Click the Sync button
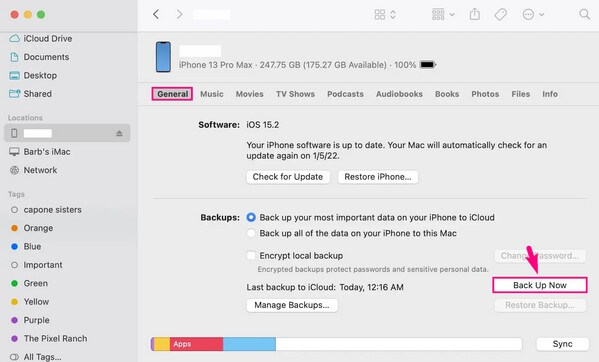Screen dimensions: 599x362 [562, 344]
